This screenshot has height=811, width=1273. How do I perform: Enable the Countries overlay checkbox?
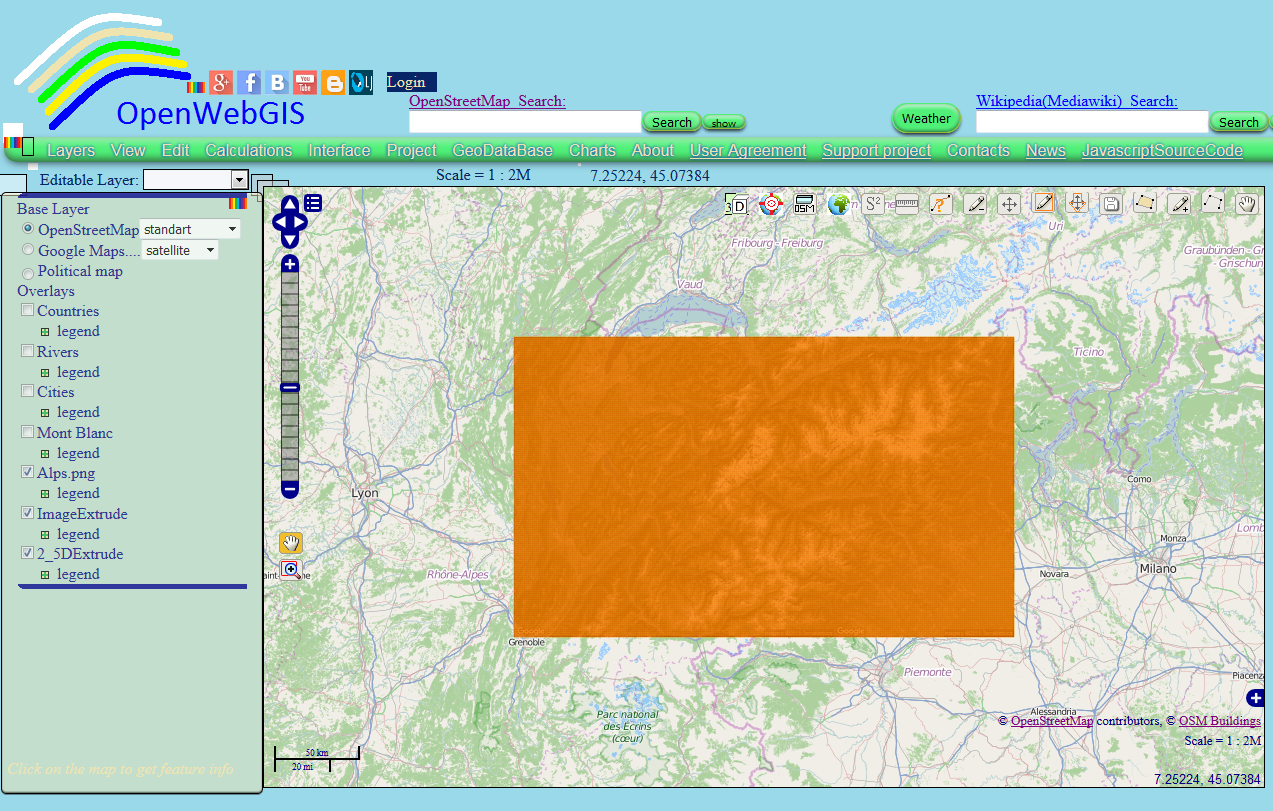point(28,311)
